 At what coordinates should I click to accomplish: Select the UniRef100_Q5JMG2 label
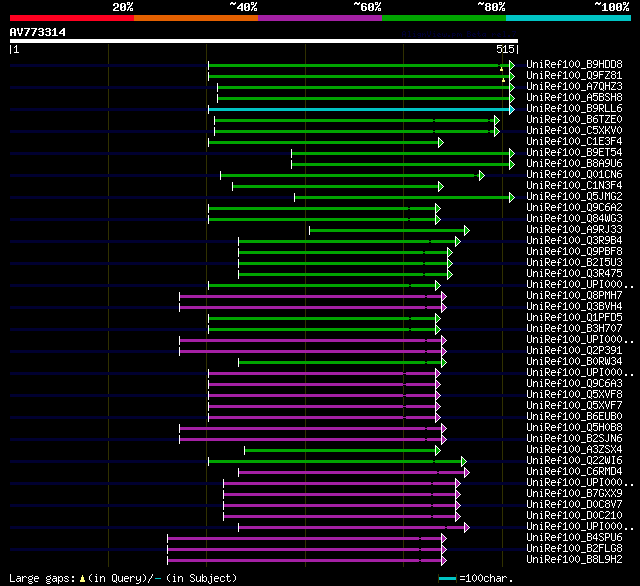[x=574, y=196]
